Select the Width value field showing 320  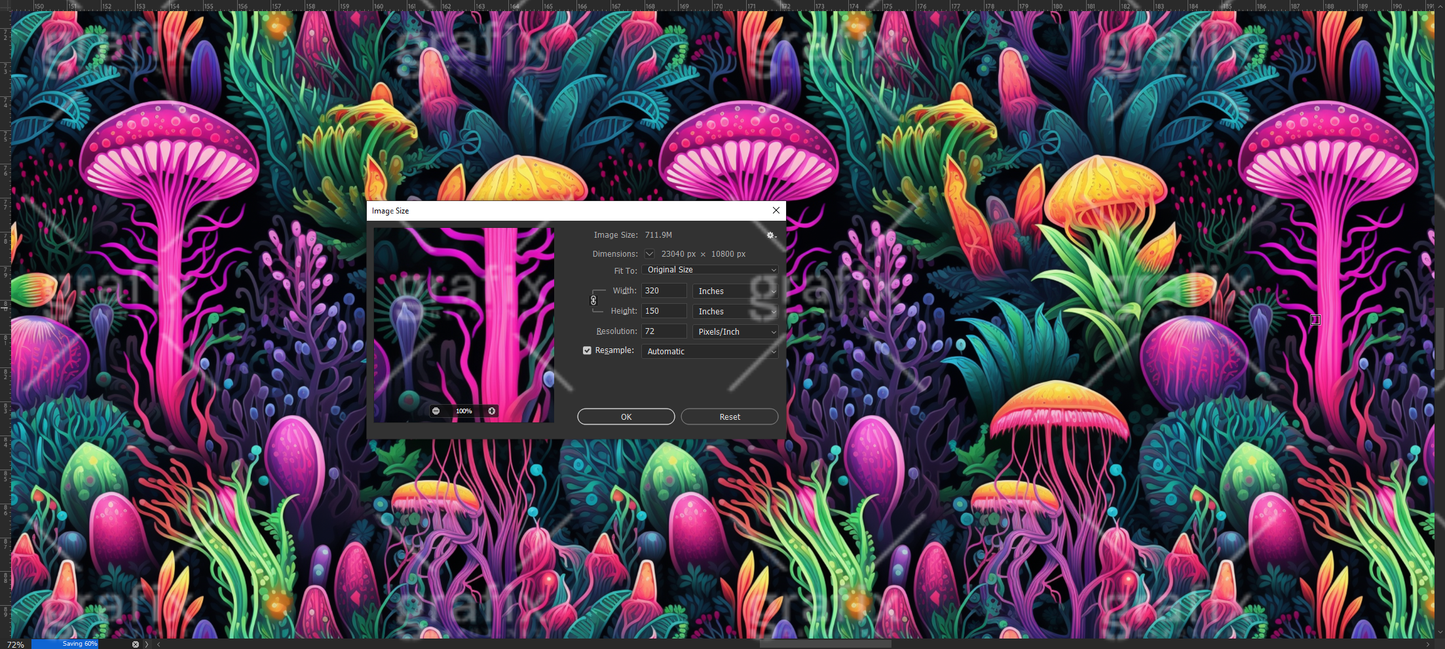(663, 291)
